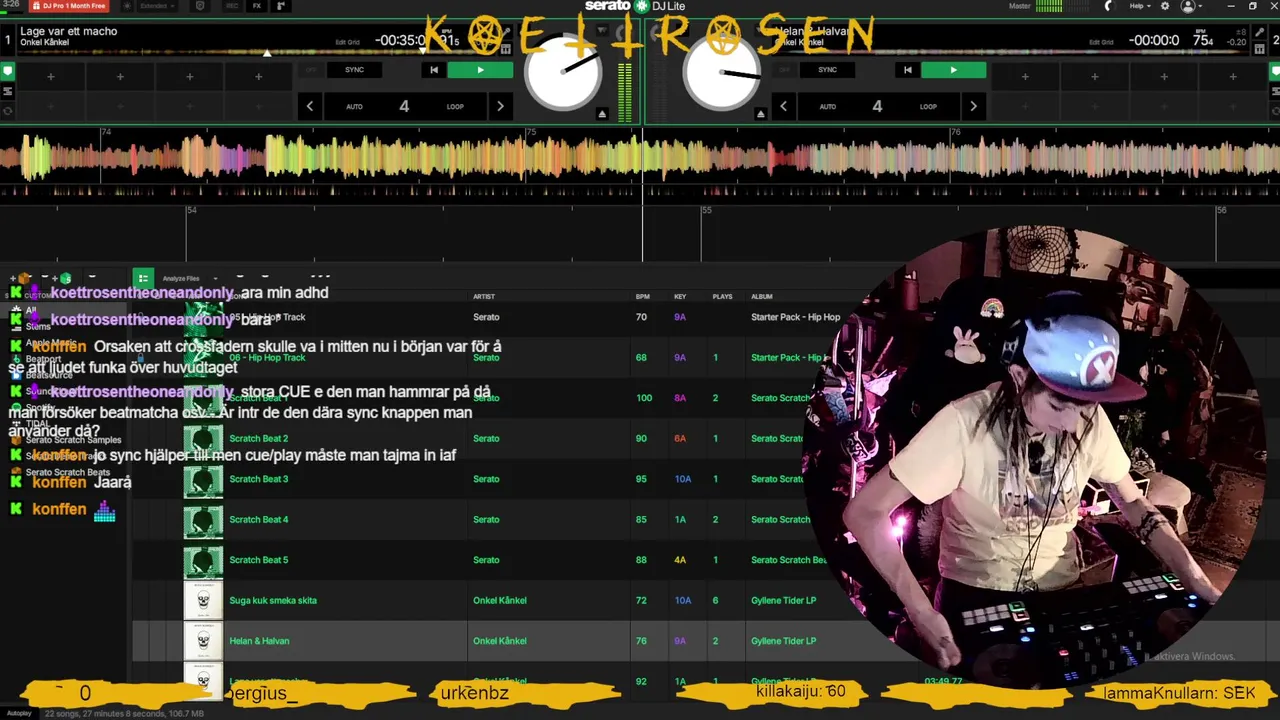Double right deck auto loop size

pos(973,106)
